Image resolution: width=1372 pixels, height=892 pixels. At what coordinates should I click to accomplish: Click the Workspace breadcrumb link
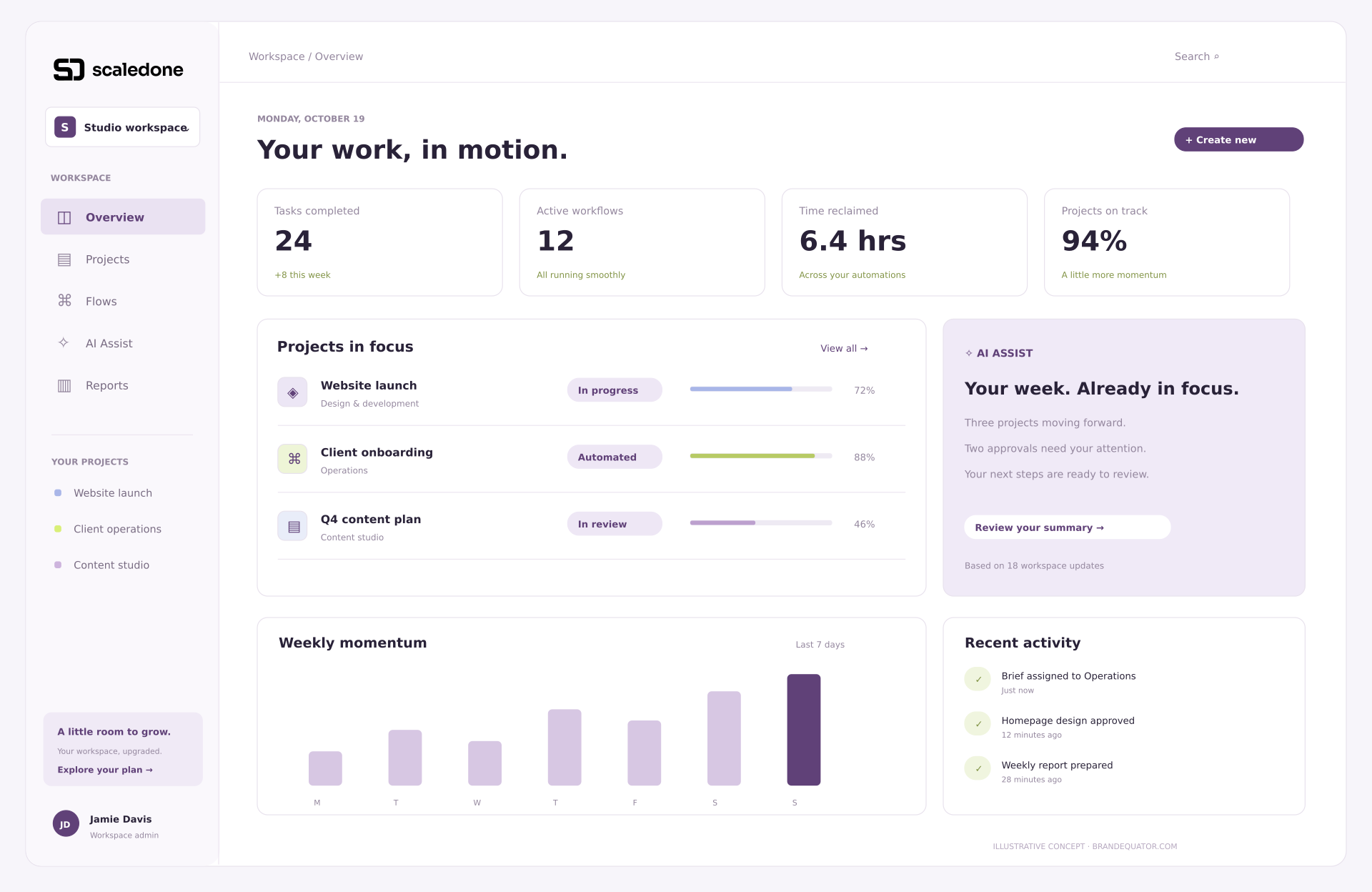point(277,56)
